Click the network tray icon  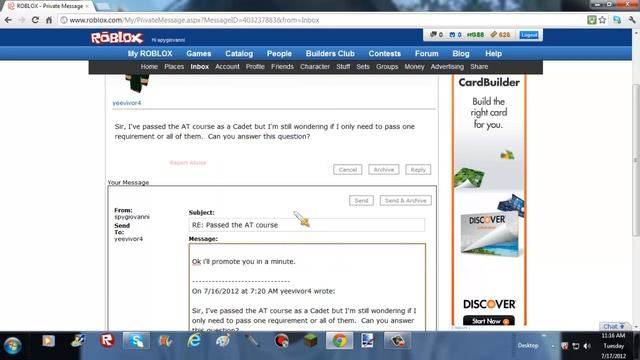[576, 346]
